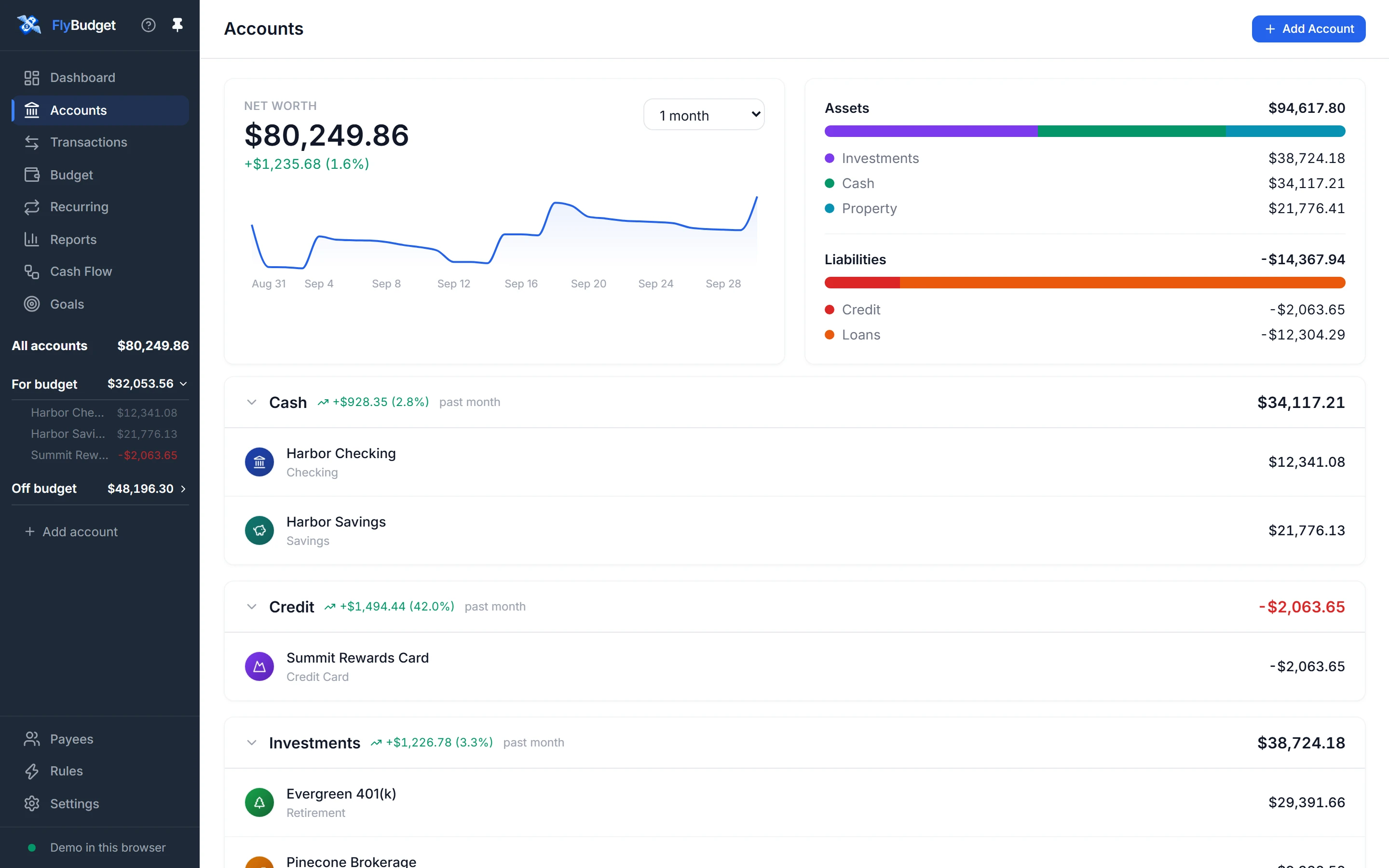
Task: Click Harbor Checking bank icon
Action: point(259,462)
